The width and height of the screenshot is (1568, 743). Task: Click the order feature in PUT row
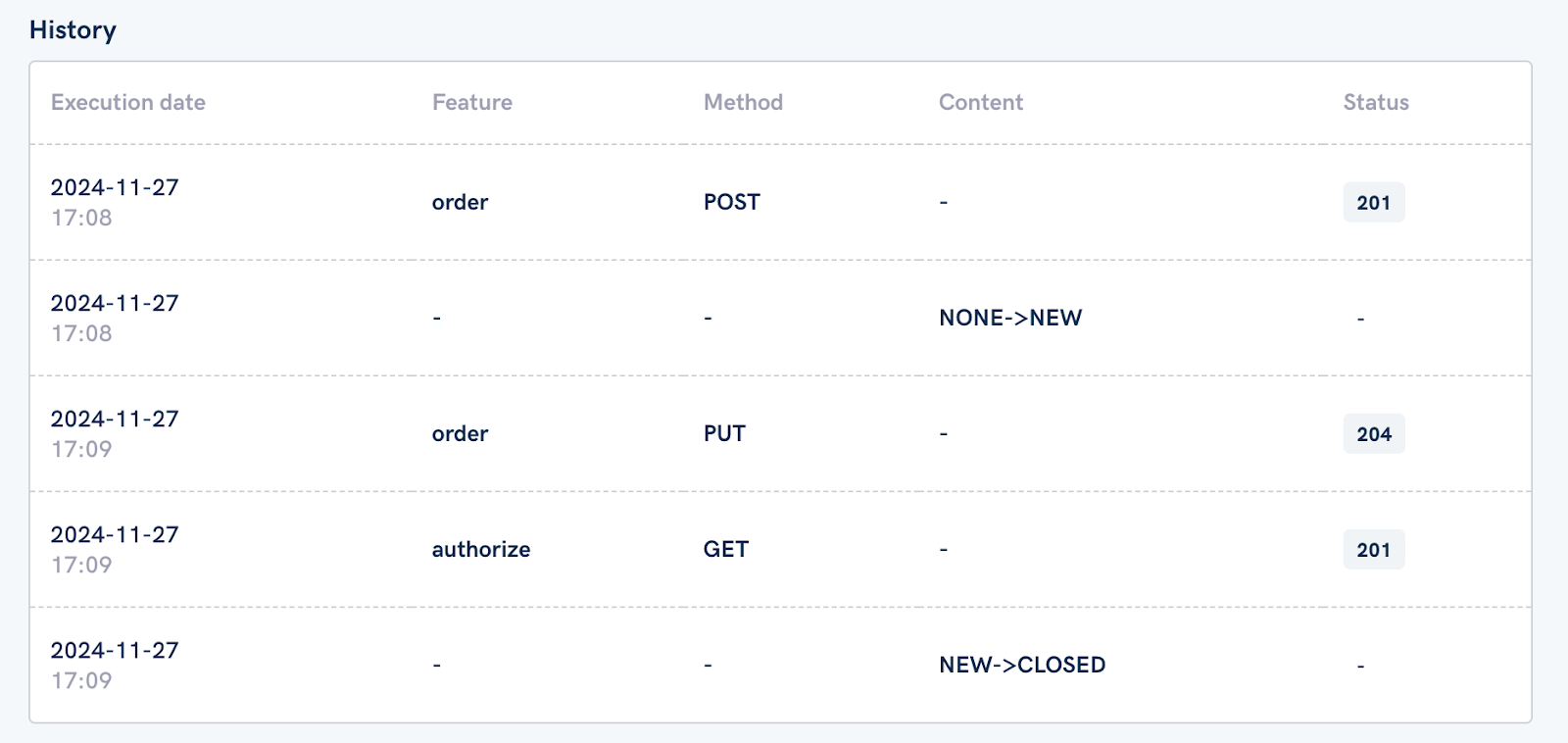460,433
